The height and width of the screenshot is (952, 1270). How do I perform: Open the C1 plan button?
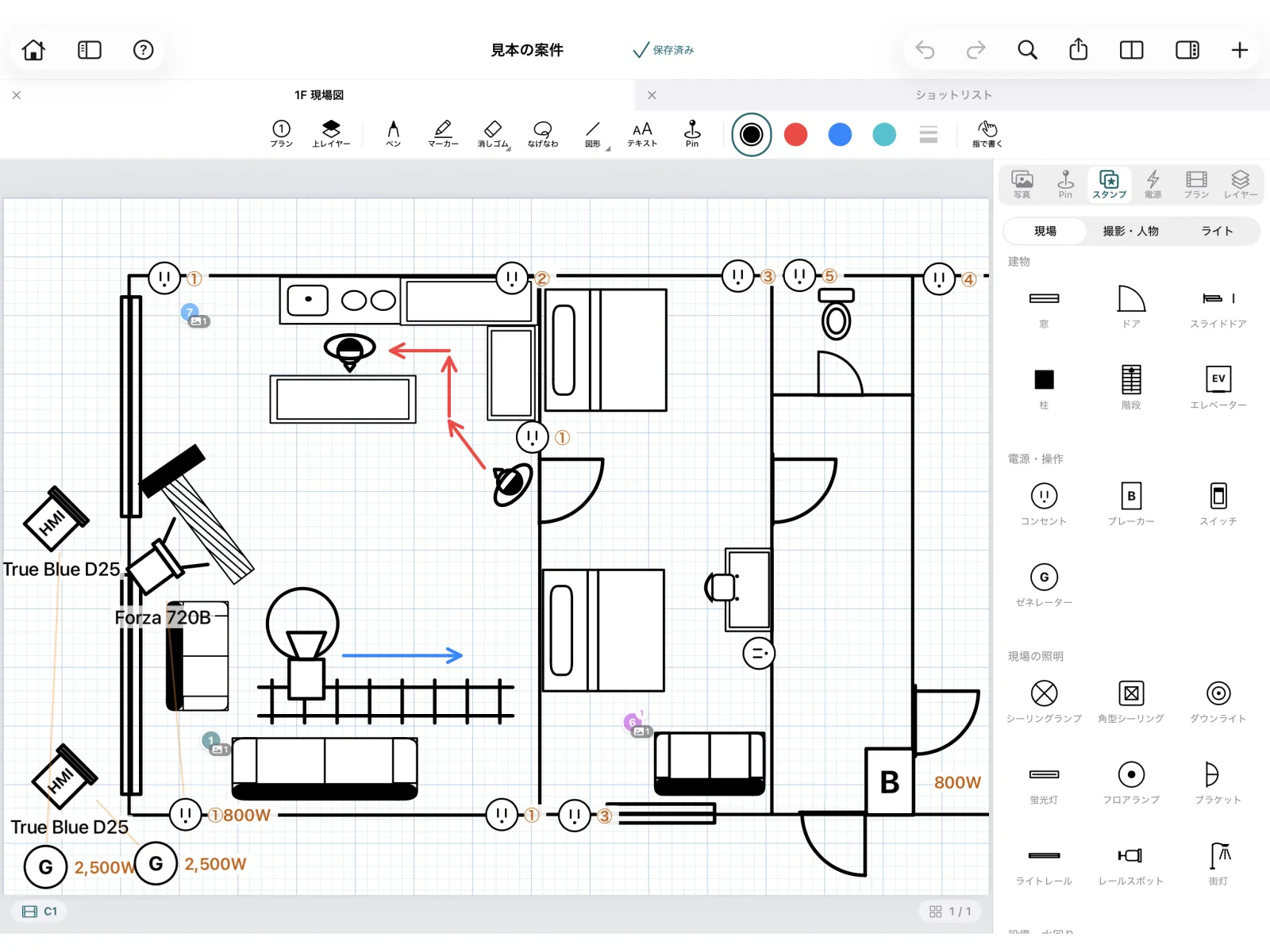pyautogui.click(x=40, y=912)
